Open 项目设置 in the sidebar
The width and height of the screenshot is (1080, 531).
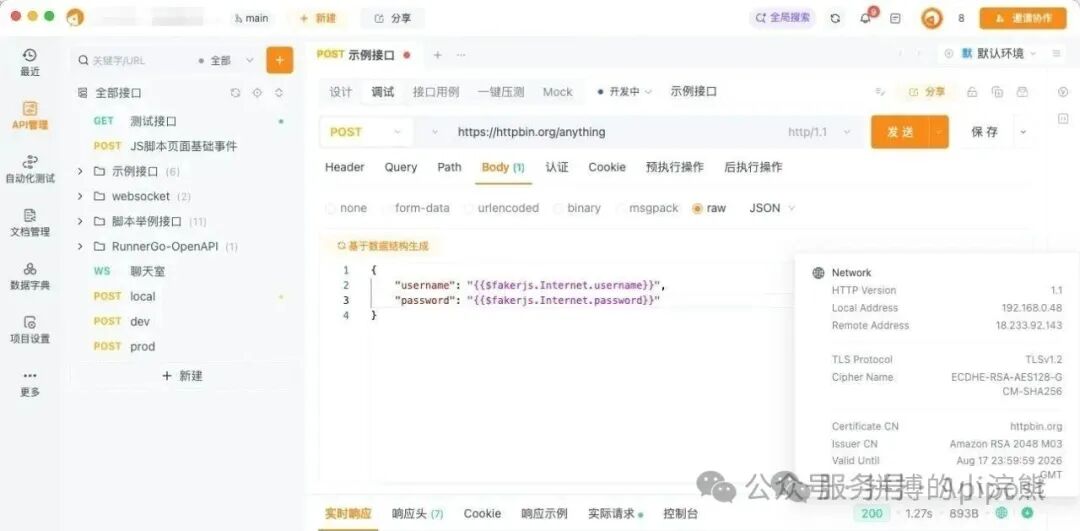click(30, 329)
